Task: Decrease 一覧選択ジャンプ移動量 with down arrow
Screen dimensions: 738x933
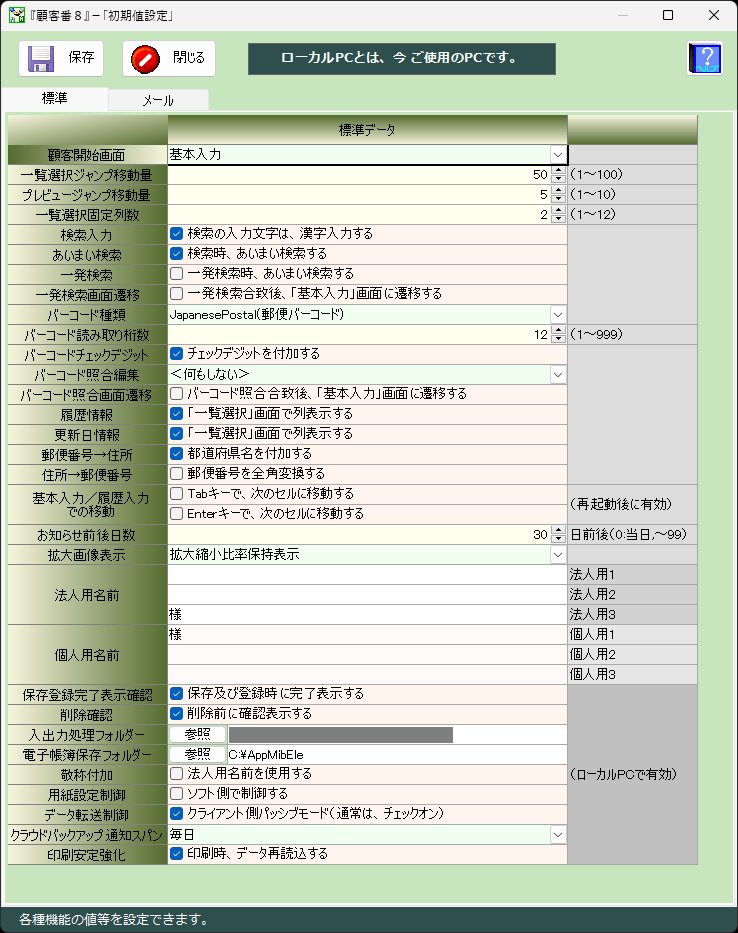Action: pyautogui.click(x=558, y=179)
